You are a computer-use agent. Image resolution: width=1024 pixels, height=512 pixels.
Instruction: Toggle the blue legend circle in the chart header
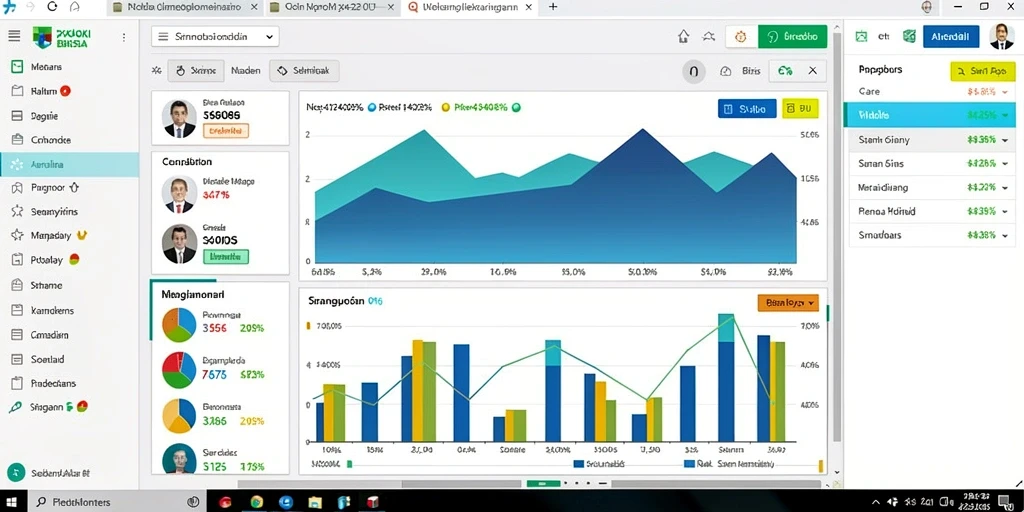372,107
